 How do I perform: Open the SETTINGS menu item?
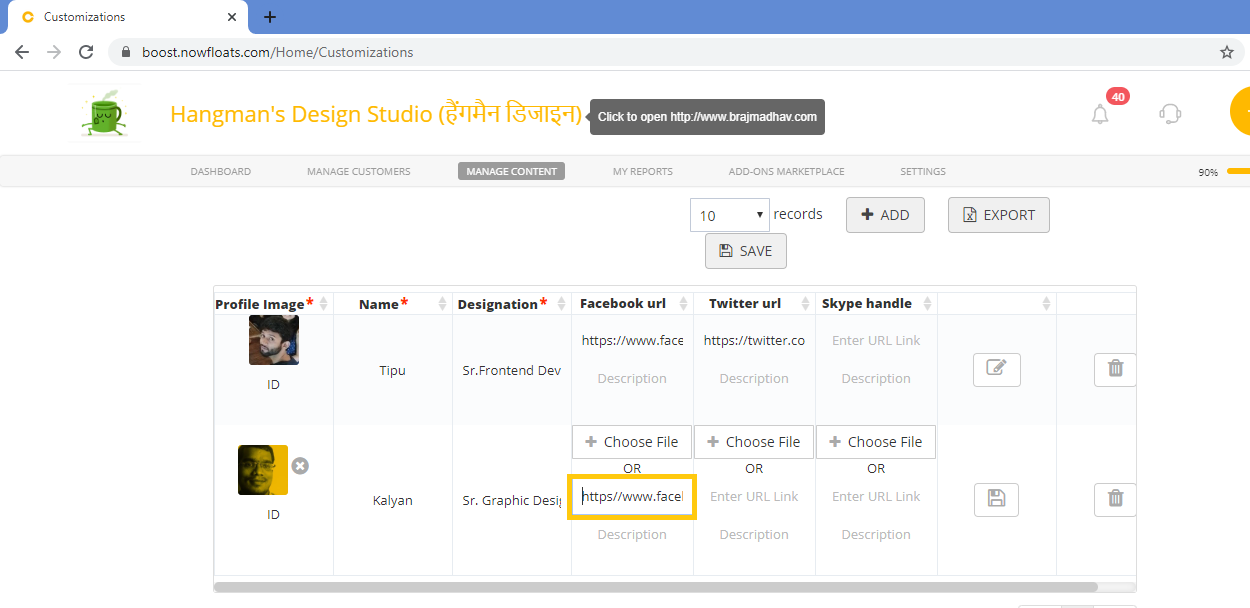click(923, 171)
